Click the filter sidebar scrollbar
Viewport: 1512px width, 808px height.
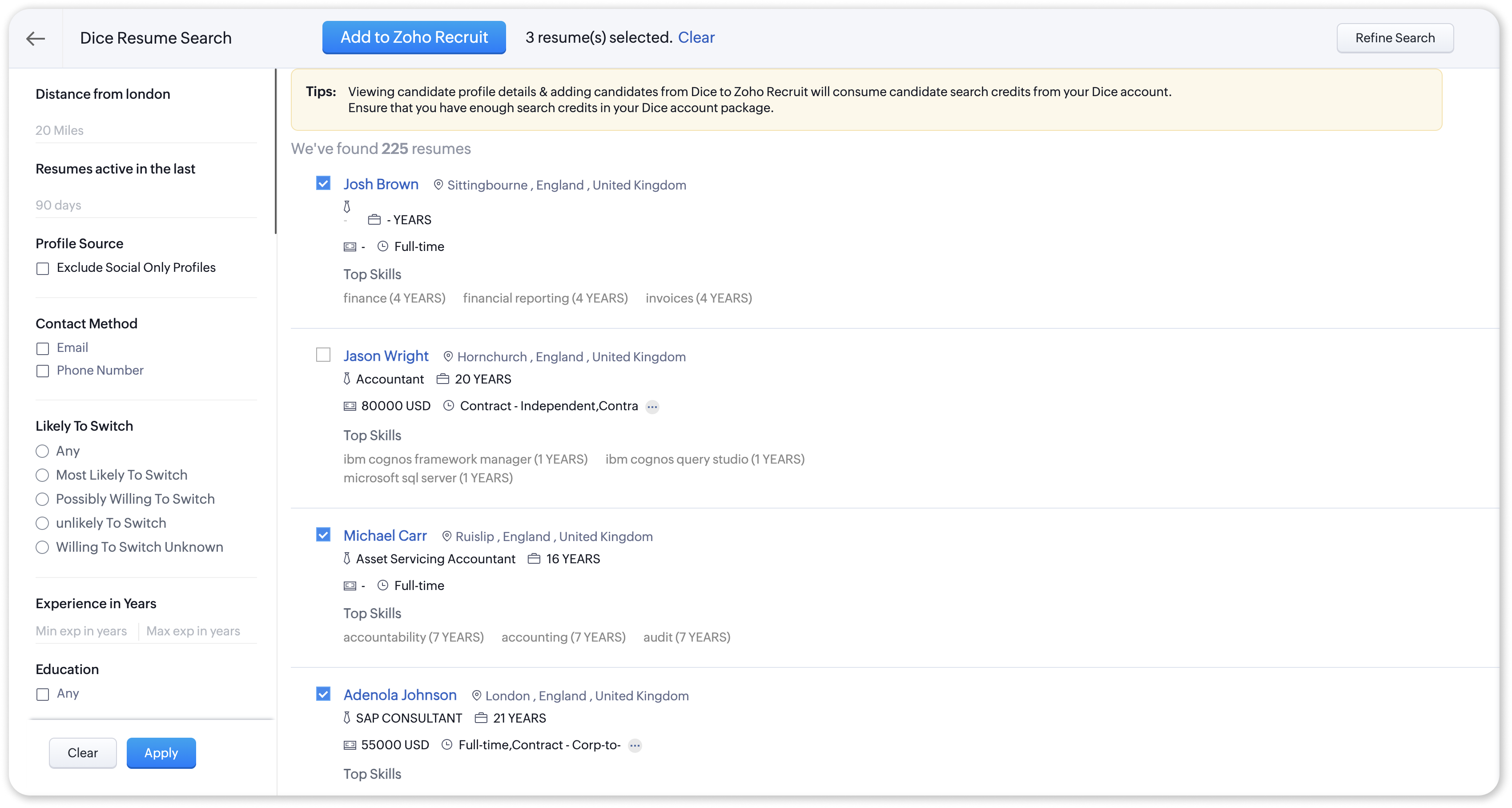275,151
